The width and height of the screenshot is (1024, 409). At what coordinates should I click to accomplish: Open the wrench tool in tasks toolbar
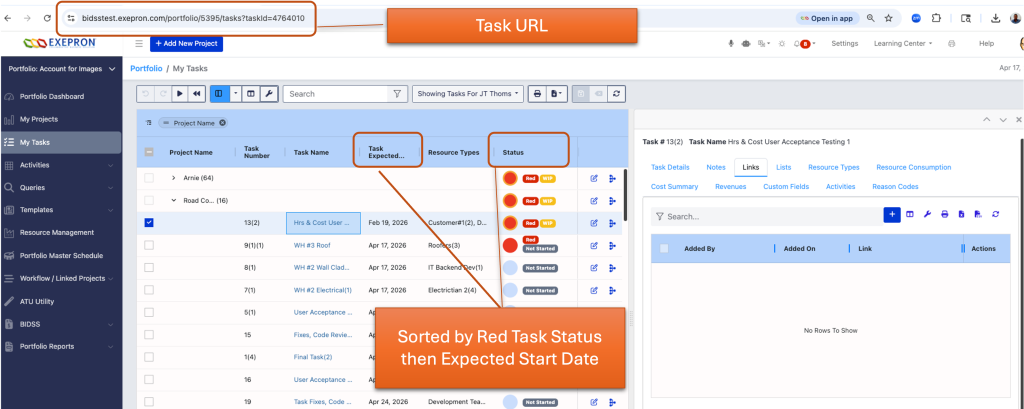tap(268, 94)
